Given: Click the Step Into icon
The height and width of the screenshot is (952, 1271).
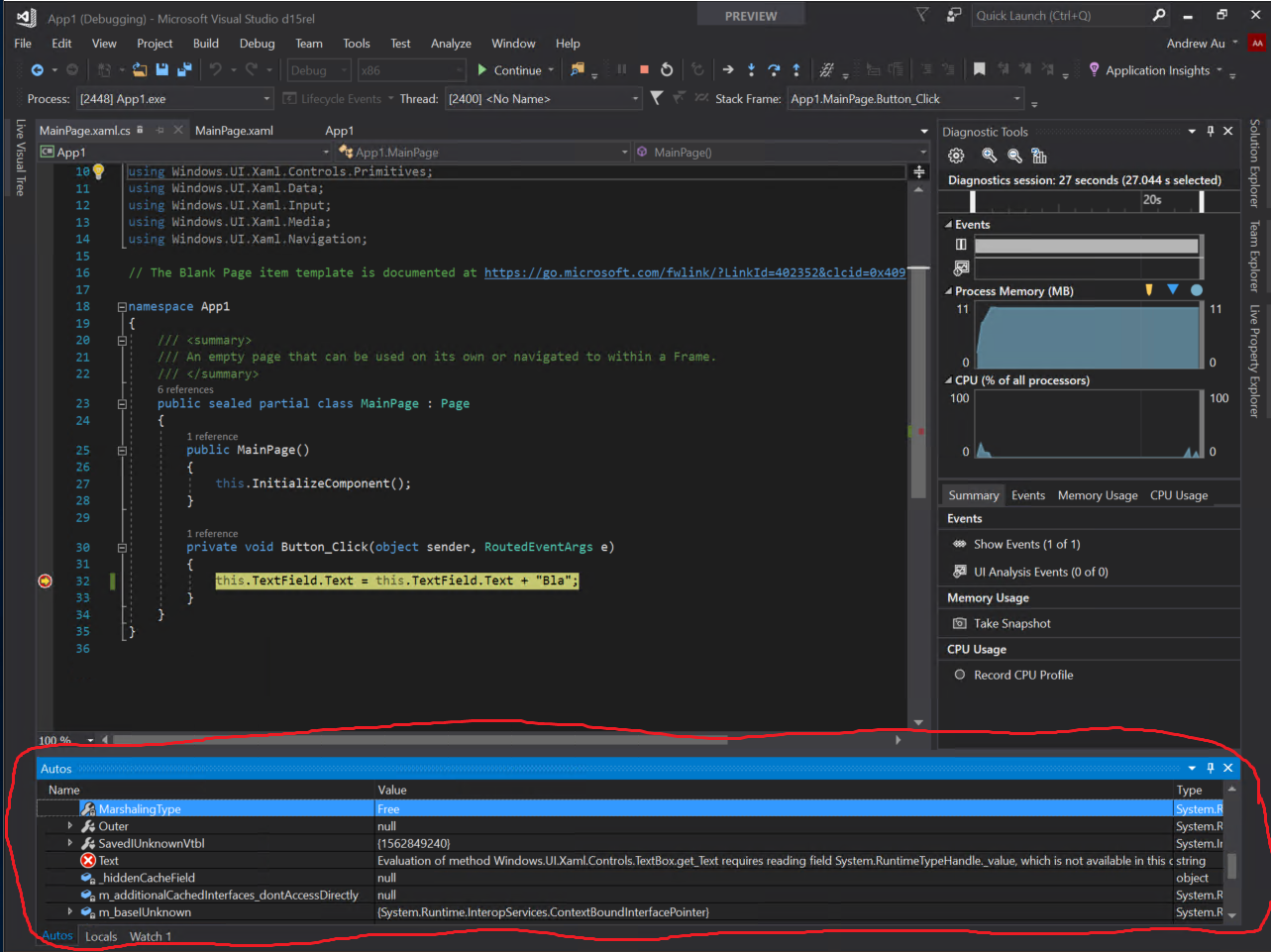Looking at the screenshot, I should (751, 69).
